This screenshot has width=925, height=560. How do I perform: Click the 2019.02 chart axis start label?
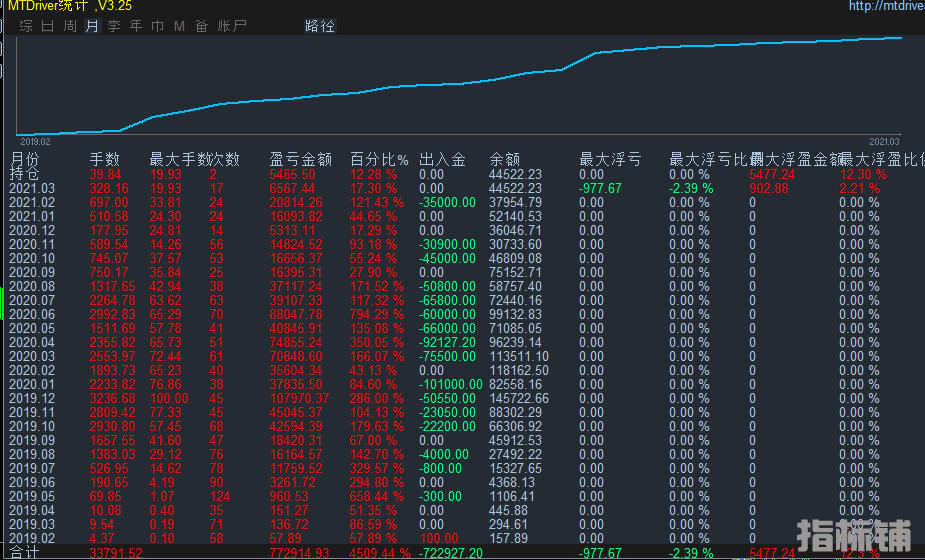pos(35,142)
